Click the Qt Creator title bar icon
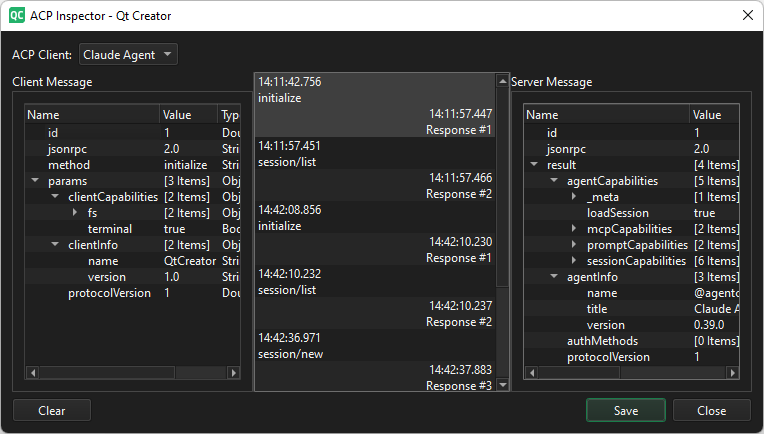 coord(17,16)
